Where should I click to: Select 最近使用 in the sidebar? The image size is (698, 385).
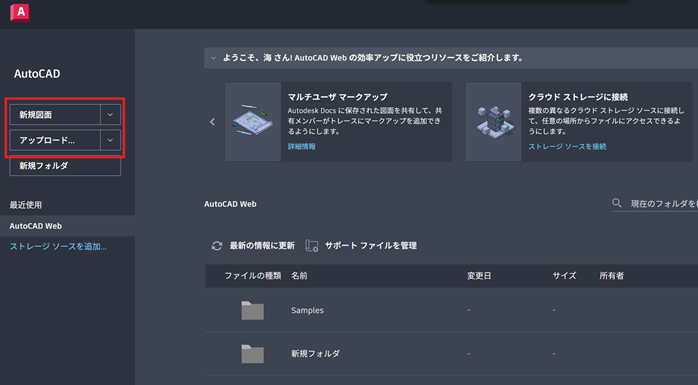coord(26,205)
